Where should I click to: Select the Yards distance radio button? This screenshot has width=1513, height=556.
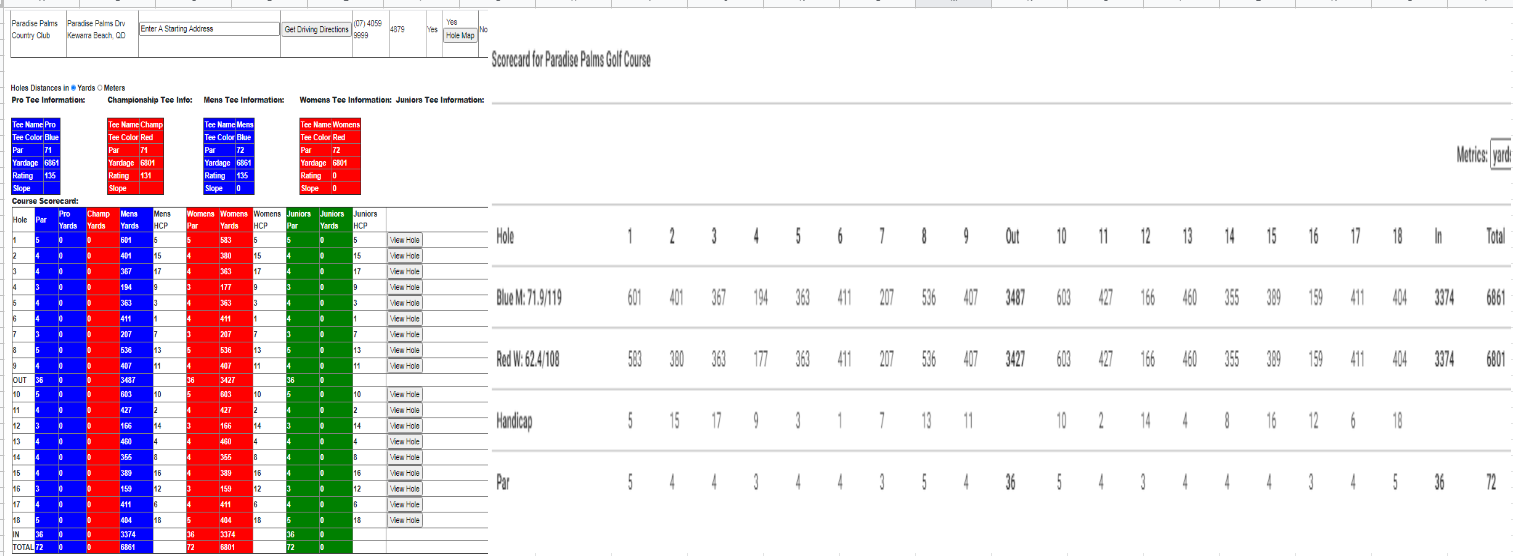click(73, 88)
